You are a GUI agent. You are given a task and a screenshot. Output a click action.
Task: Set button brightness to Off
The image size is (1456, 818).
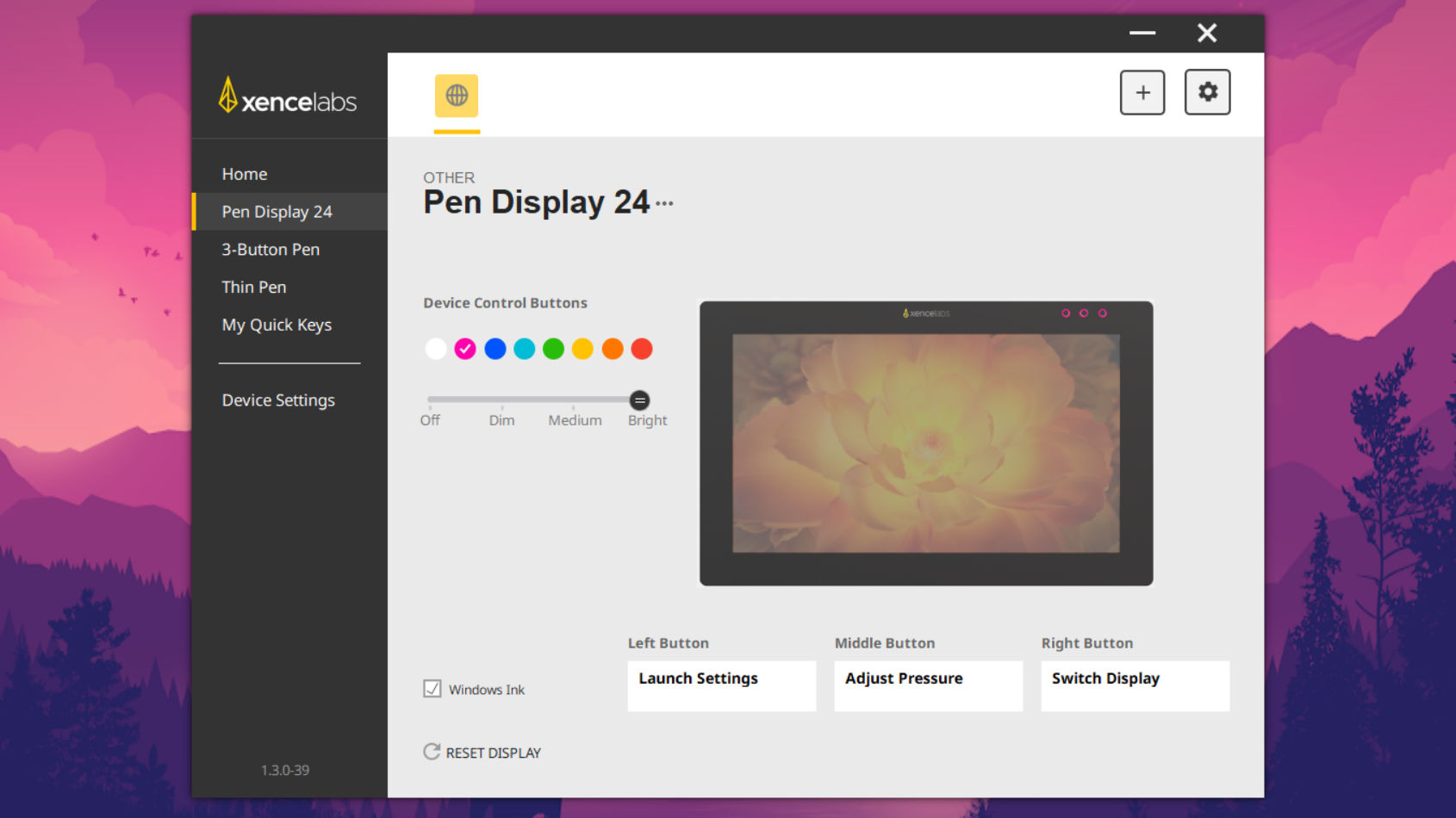(x=430, y=420)
